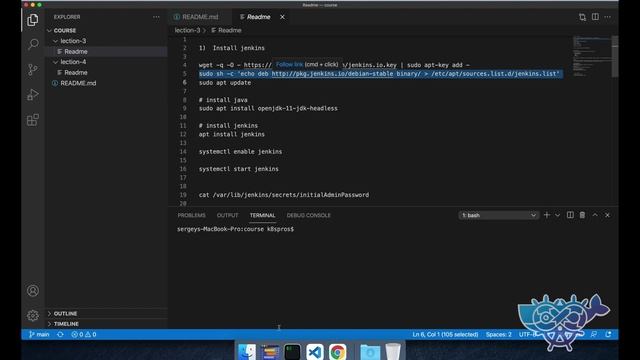Click lection-3 in the breadcrumb
Screen dimensions: 640x360
[187, 30]
